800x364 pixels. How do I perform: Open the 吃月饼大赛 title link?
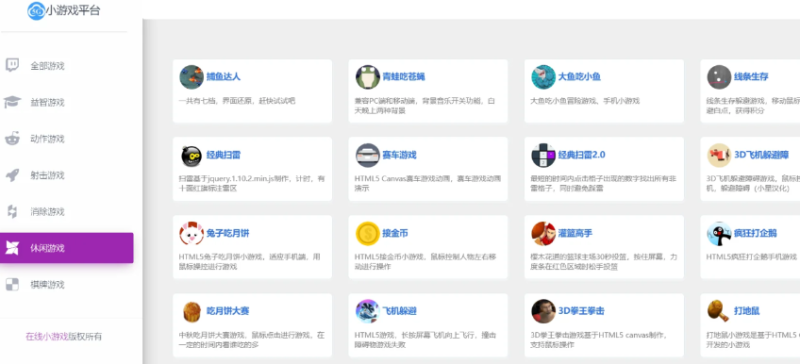click(228, 311)
